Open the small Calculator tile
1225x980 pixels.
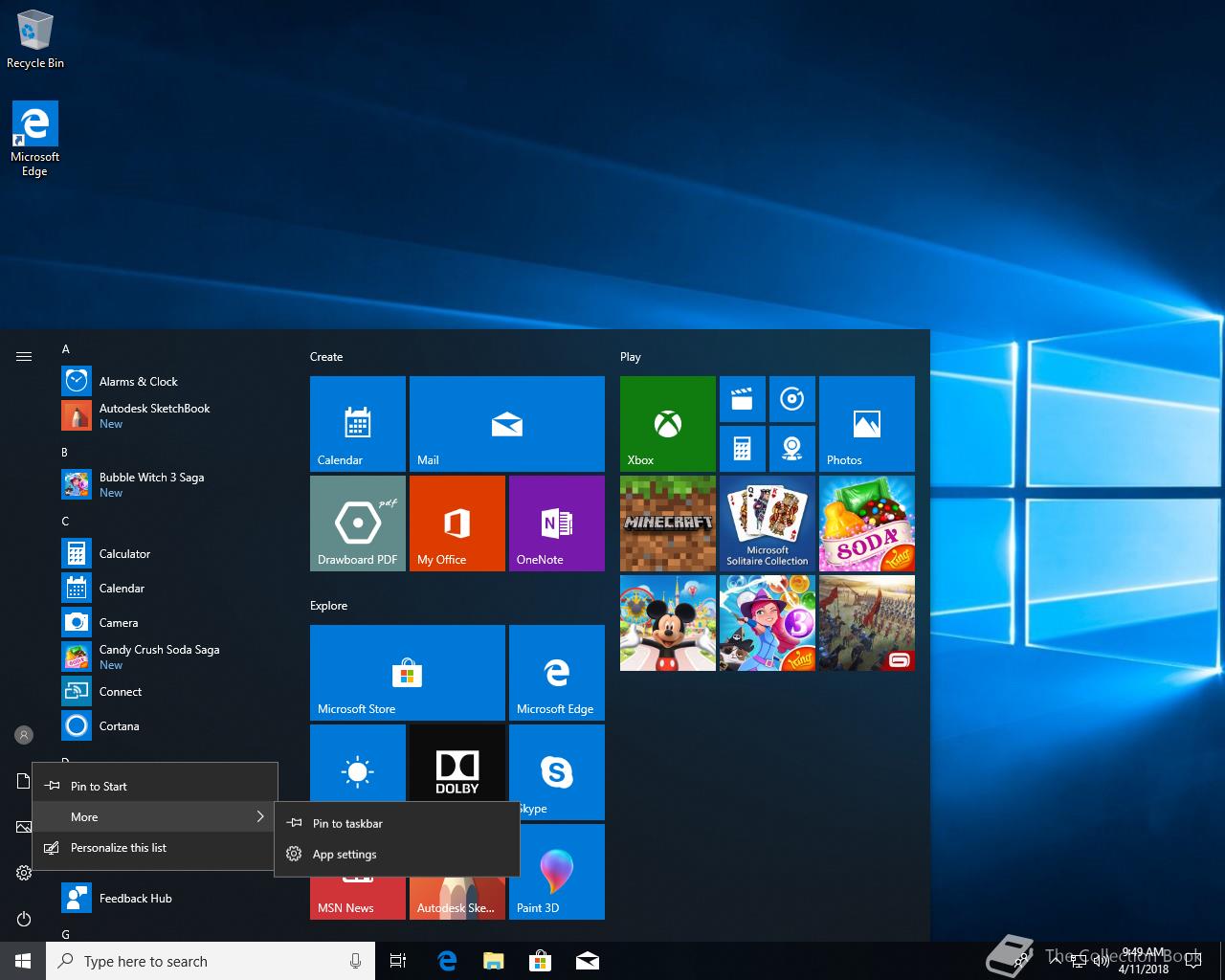click(743, 449)
